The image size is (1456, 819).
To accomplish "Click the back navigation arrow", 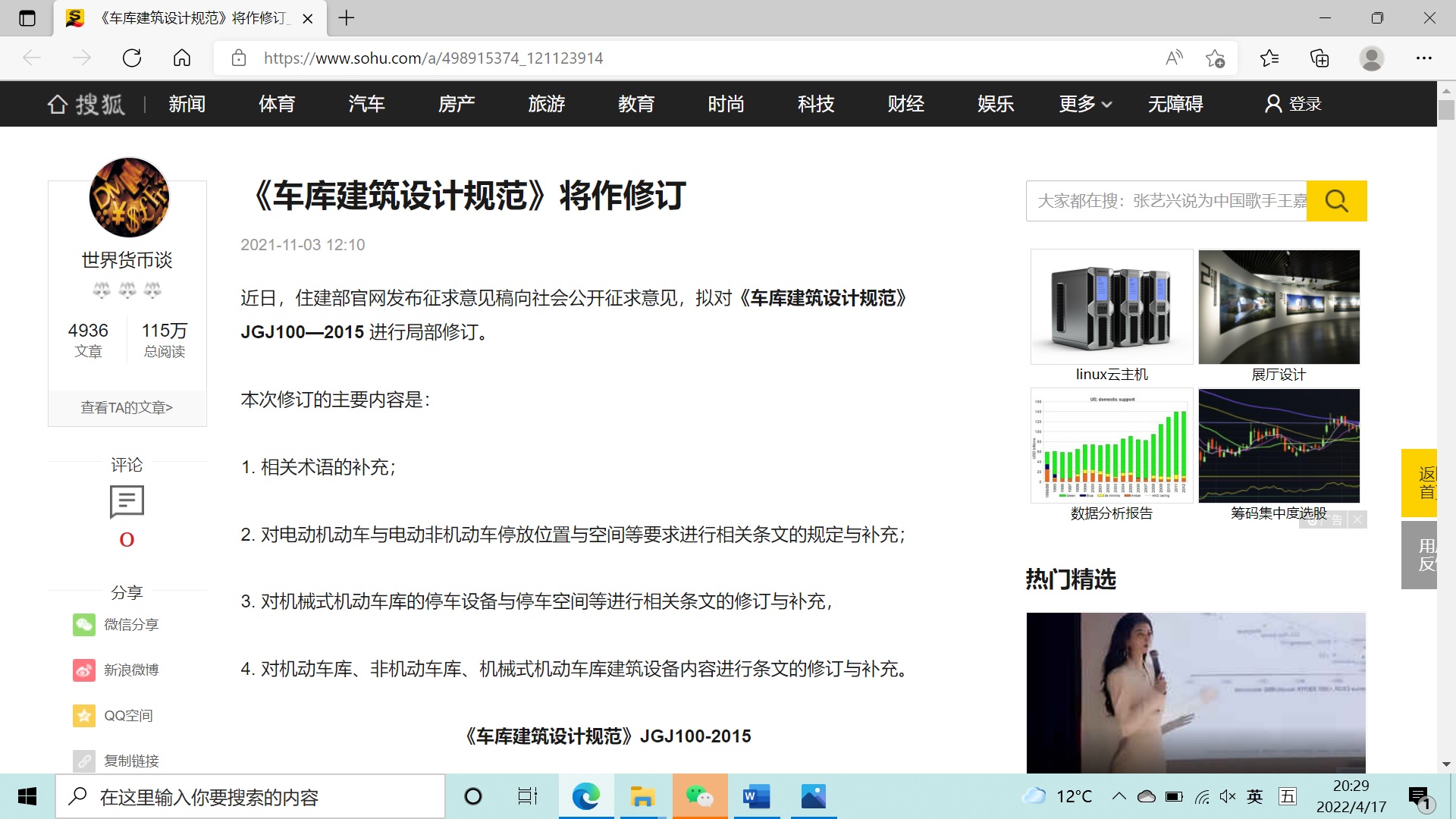I will [x=32, y=58].
